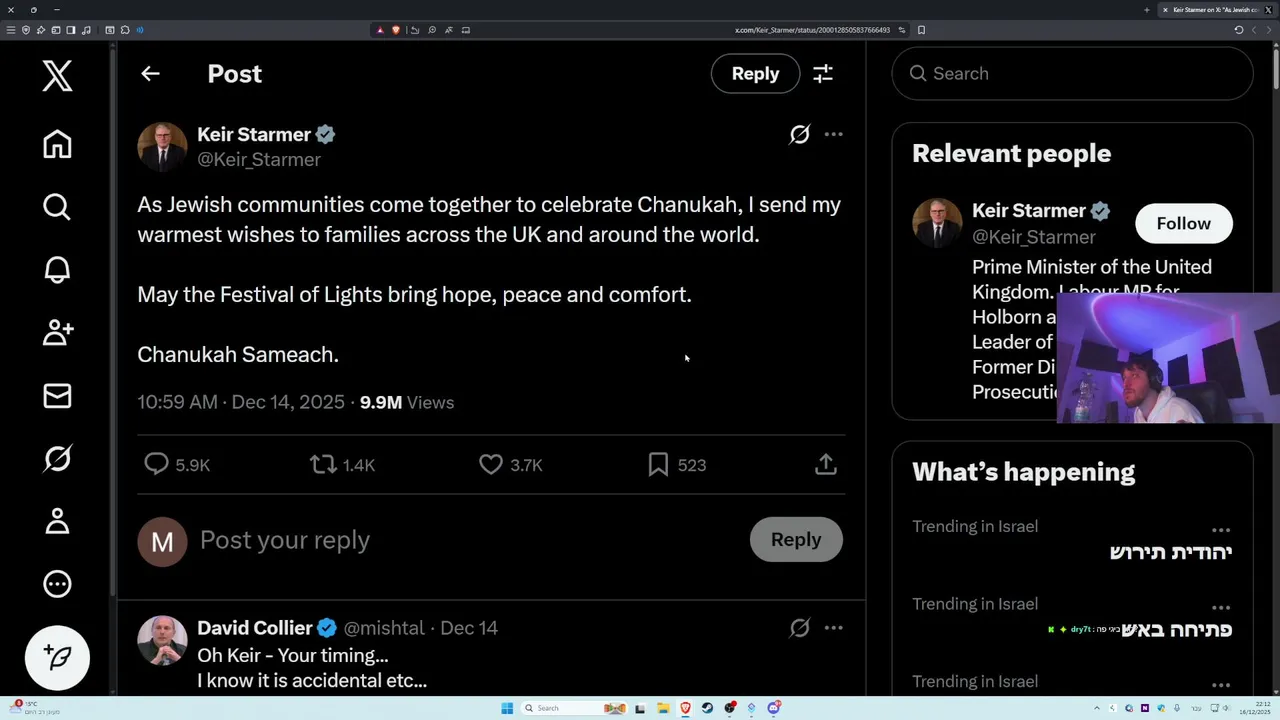Screen dimensions: 1280x720
Task: Follow Keir Starmer in Relevant people
Action: [x=1183, y=223]
